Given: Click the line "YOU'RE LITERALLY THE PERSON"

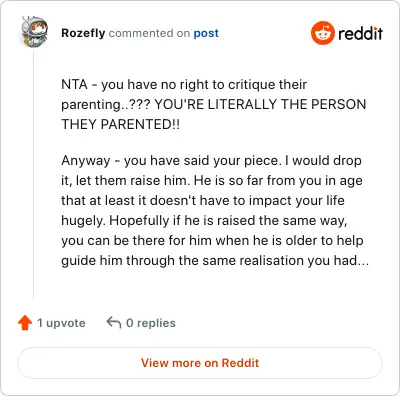Looking at the screenshot, I should click(x=260, y=104).
